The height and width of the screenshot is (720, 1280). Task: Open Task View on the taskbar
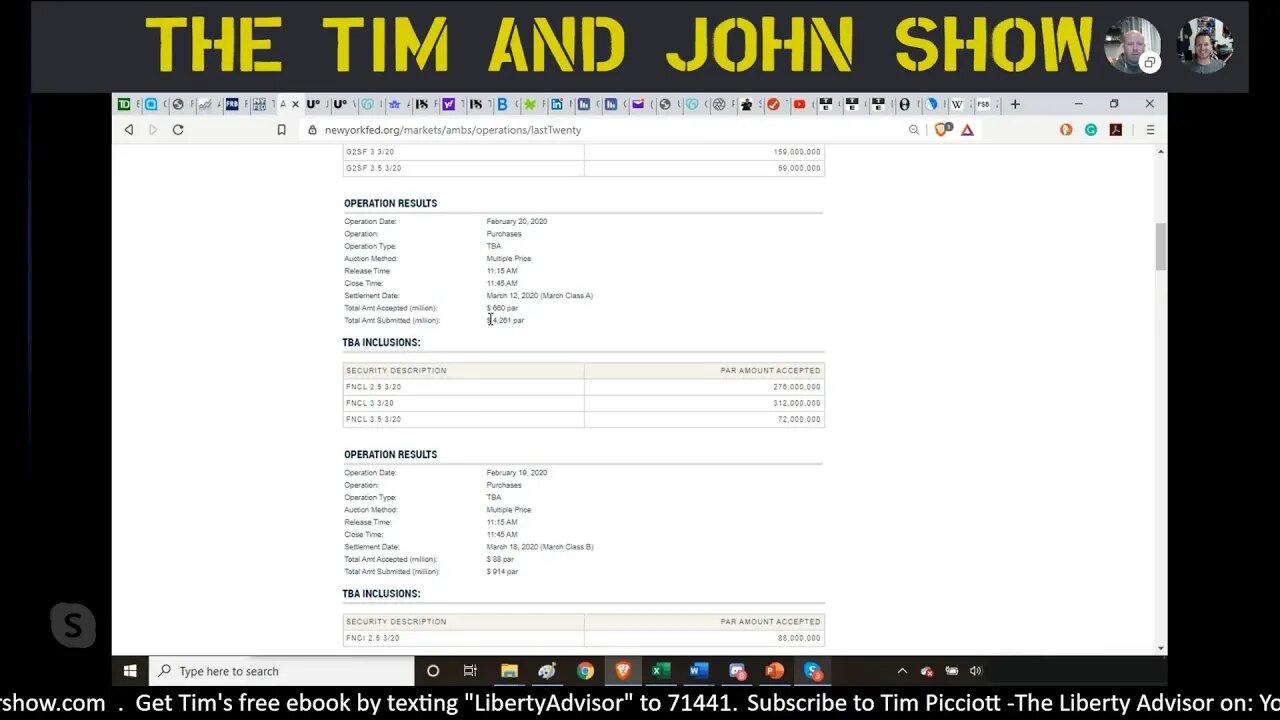click(x=470, y=671)
